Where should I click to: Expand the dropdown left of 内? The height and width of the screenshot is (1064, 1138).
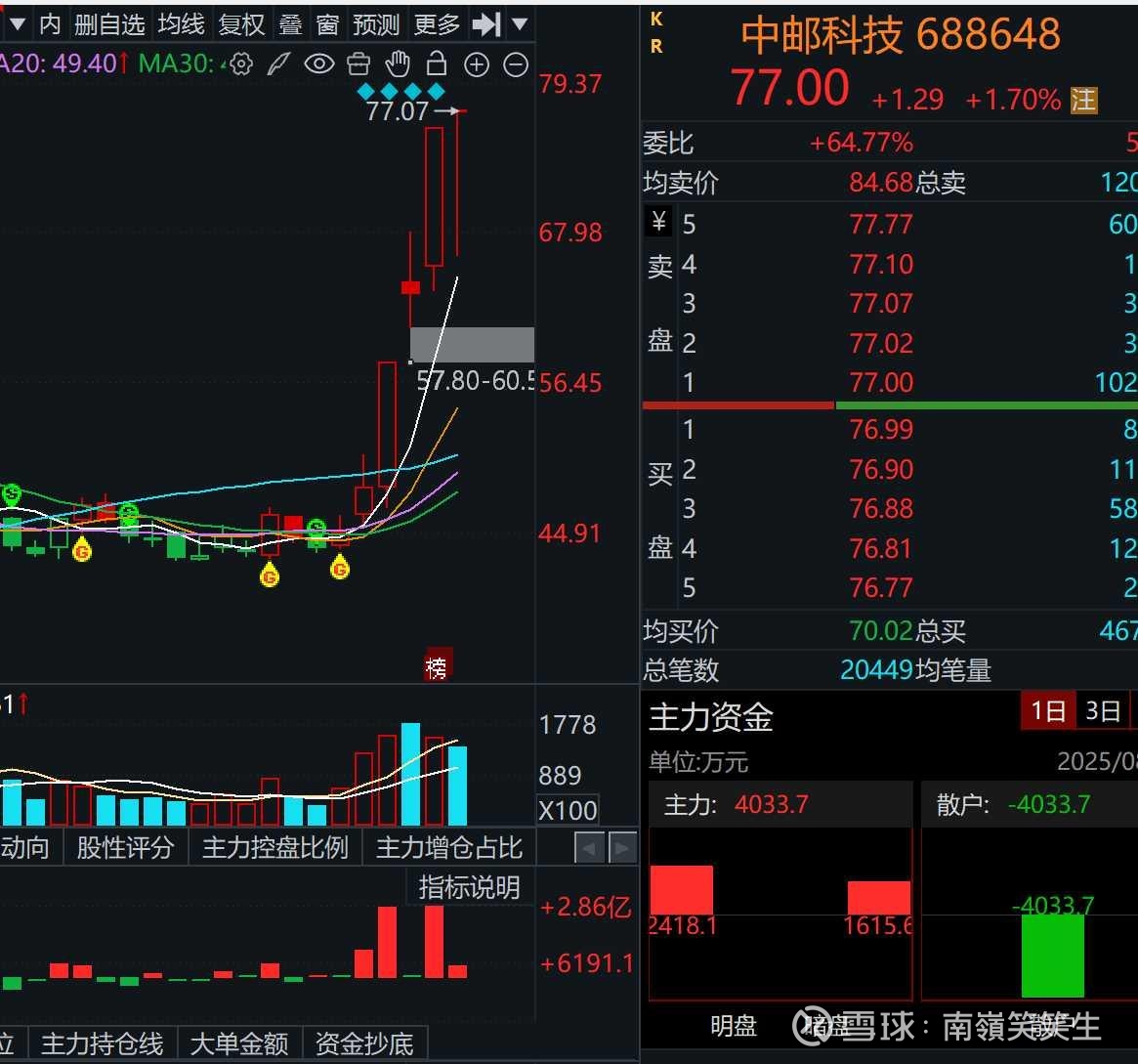point(18,24)
